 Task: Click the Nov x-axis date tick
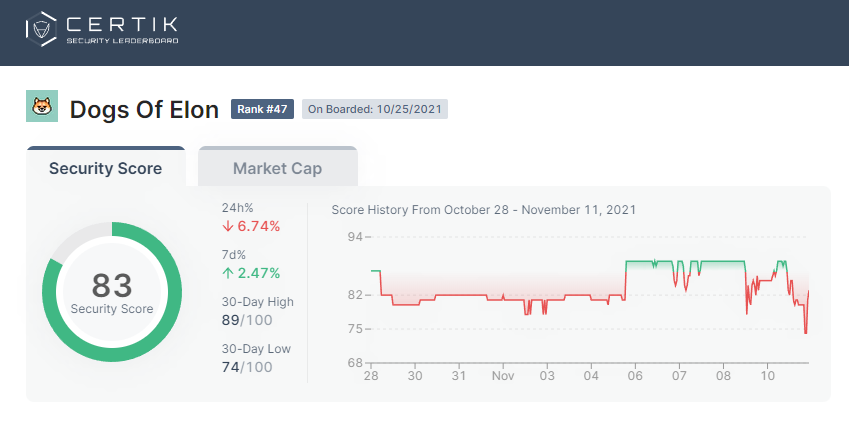503,375
